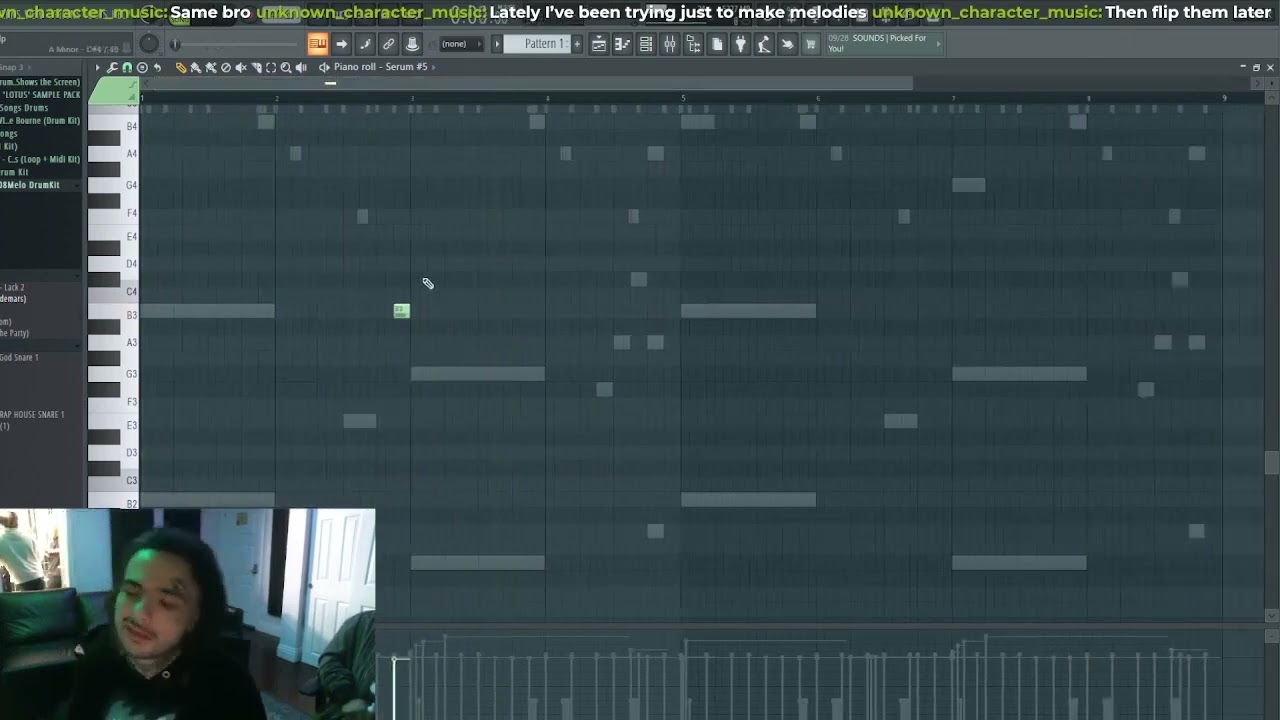
Task: Click the G3 piano key
Action: point(113,374)
